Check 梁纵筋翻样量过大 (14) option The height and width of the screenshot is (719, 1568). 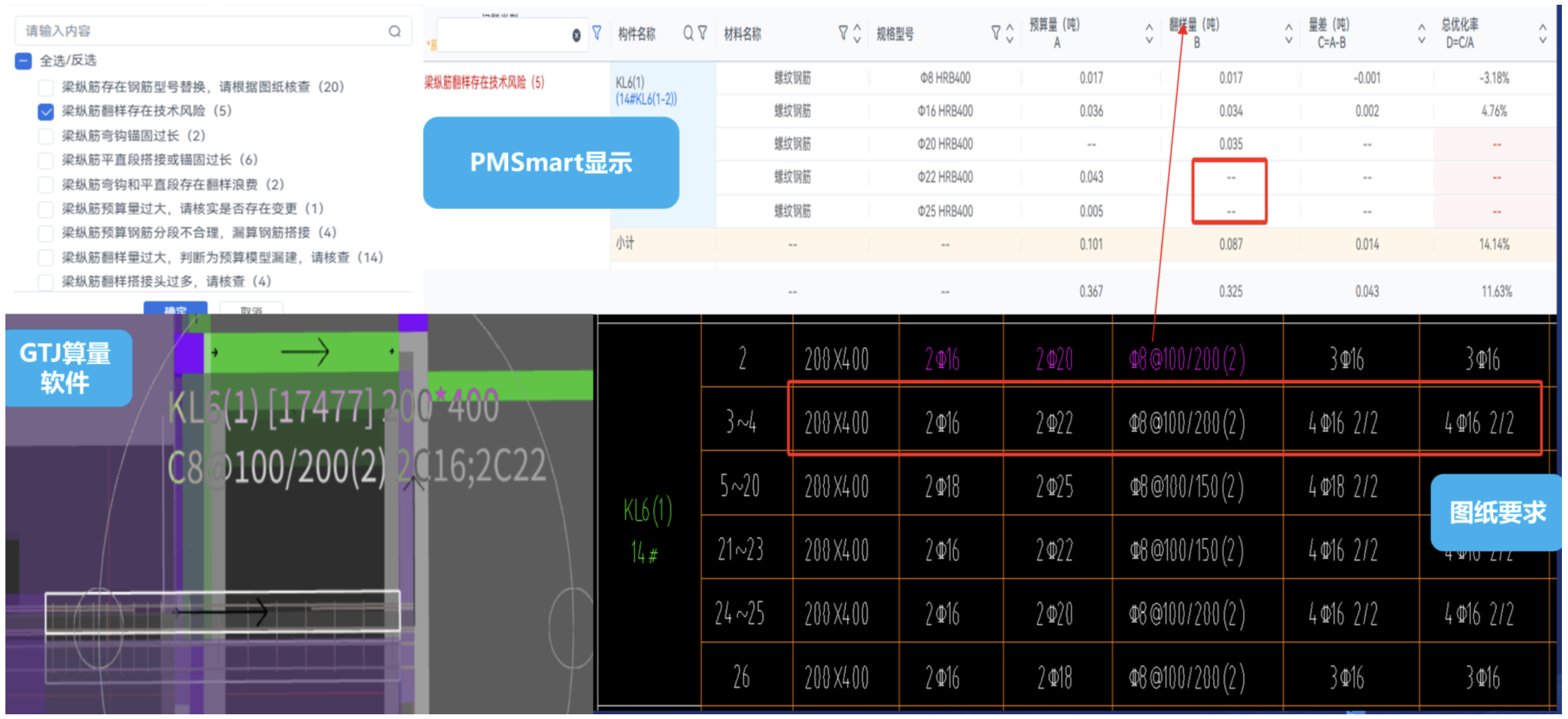[46, 258]
